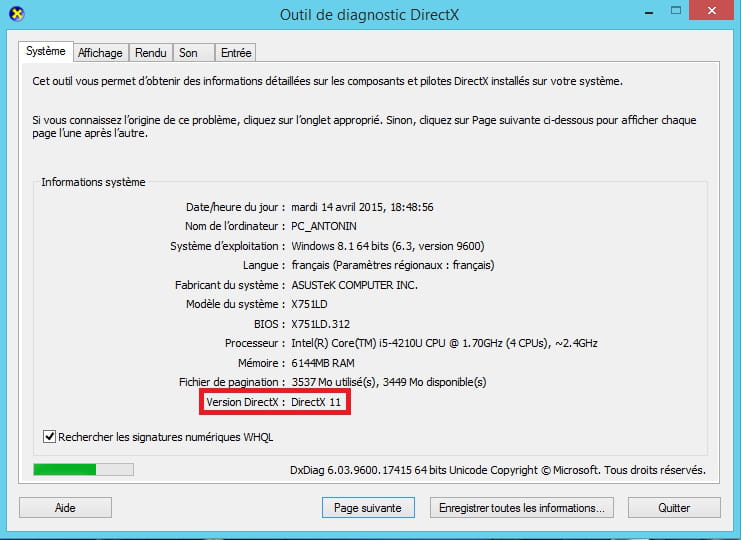
Task: Click the Page suivante button
Action: point(368,507)
